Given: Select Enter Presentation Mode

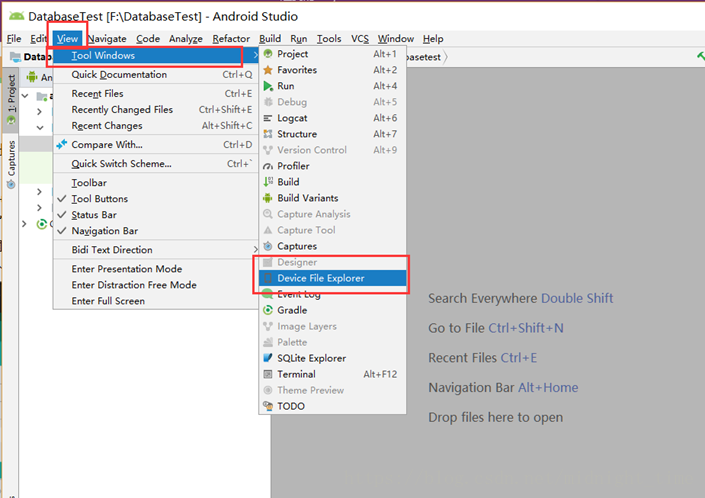Looking at the screenshot, I should coord(155,269).
